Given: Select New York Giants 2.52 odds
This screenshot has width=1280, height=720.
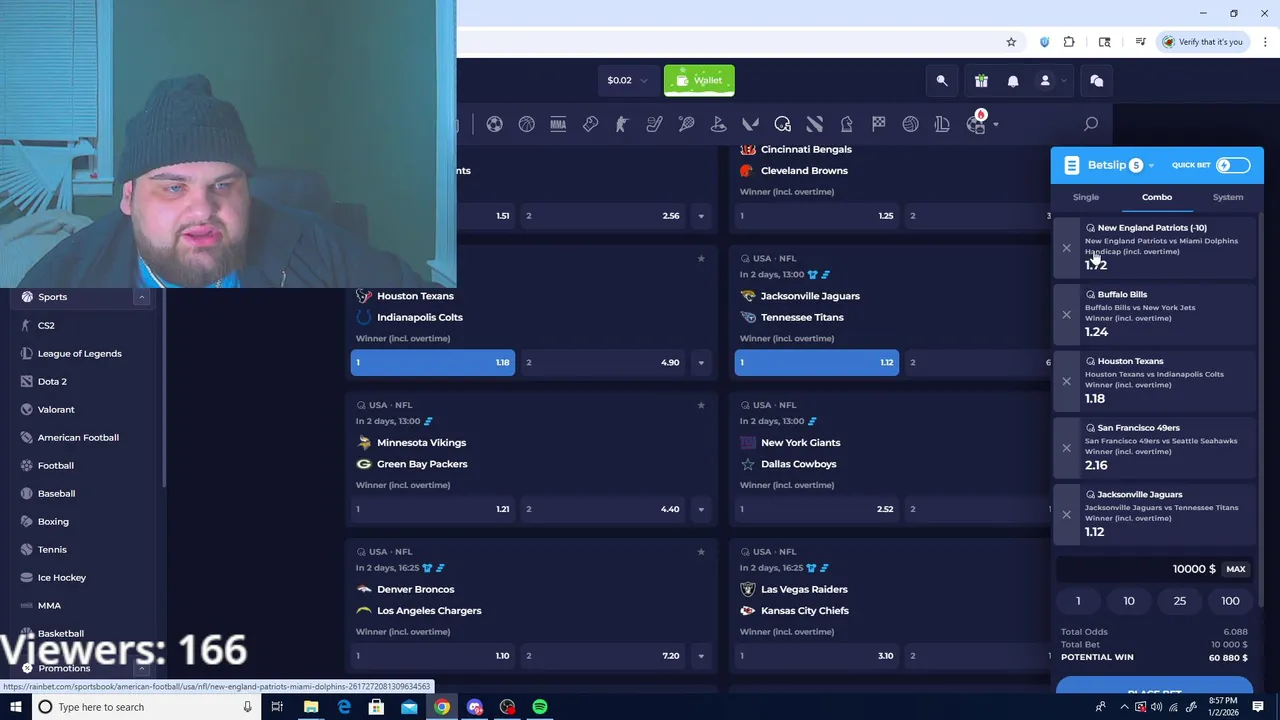Looking at the screenshot, I should coord(817,509).
